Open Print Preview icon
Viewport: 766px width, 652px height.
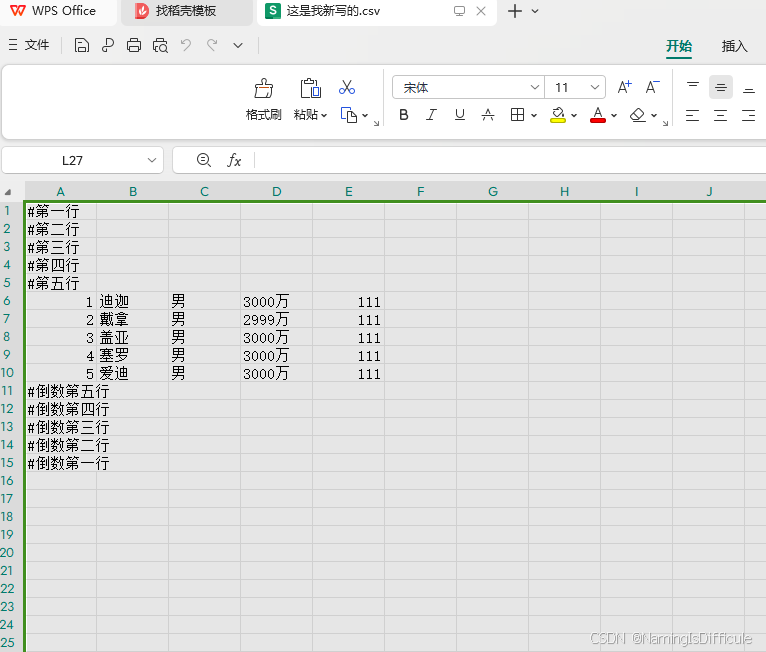[x=160, y=45]
